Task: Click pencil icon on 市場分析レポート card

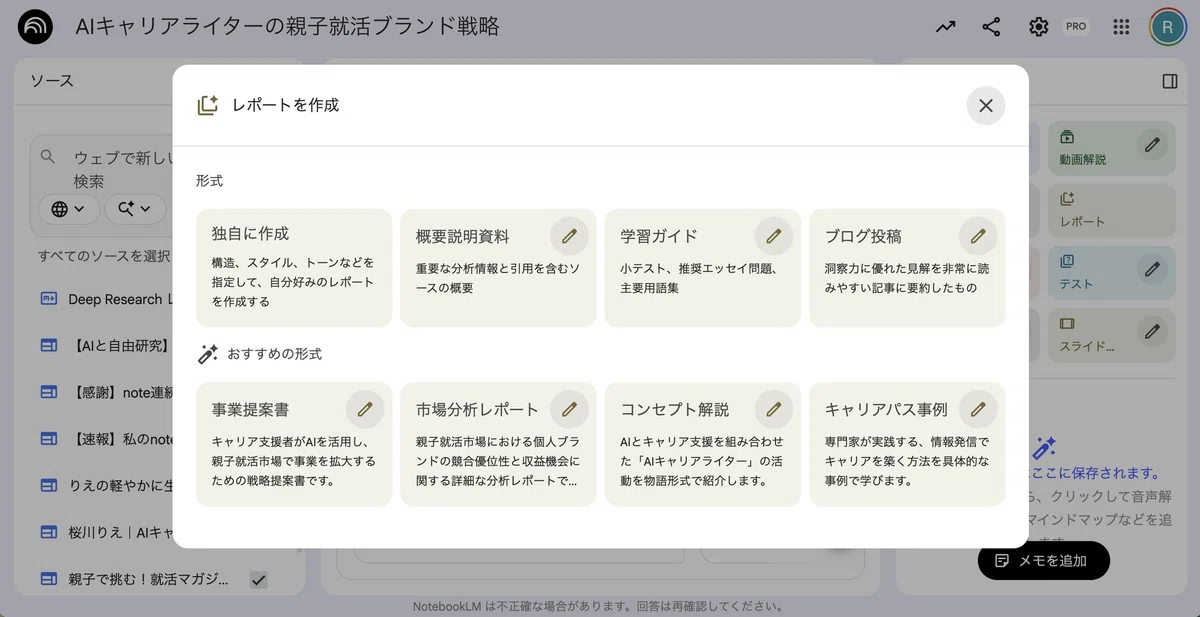Action: [x=569, y=409]
